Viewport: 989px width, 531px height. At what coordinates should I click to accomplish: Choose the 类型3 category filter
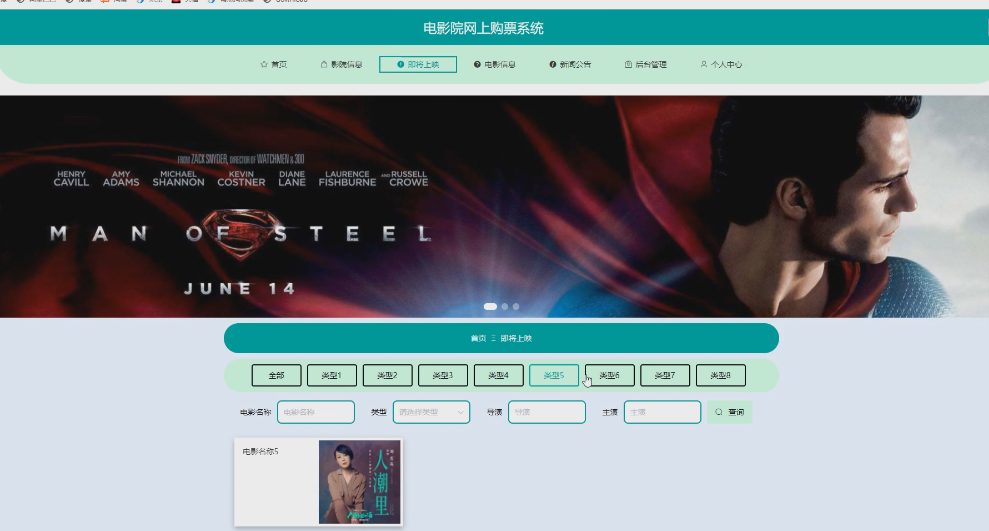[x=443, y=375]
